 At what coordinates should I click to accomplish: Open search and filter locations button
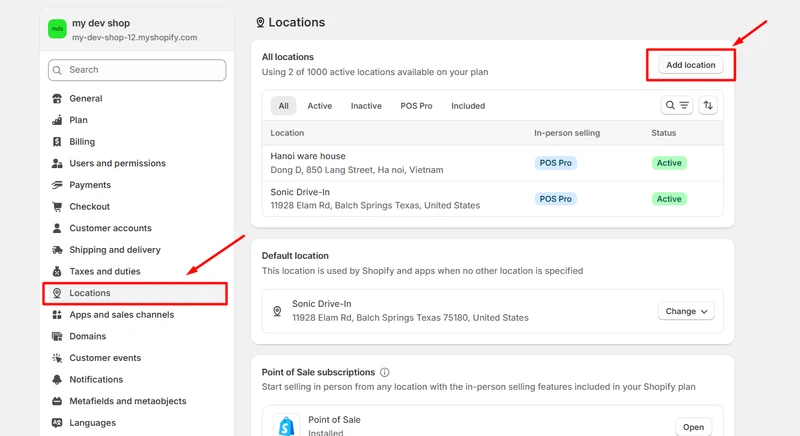coord(677,106)
